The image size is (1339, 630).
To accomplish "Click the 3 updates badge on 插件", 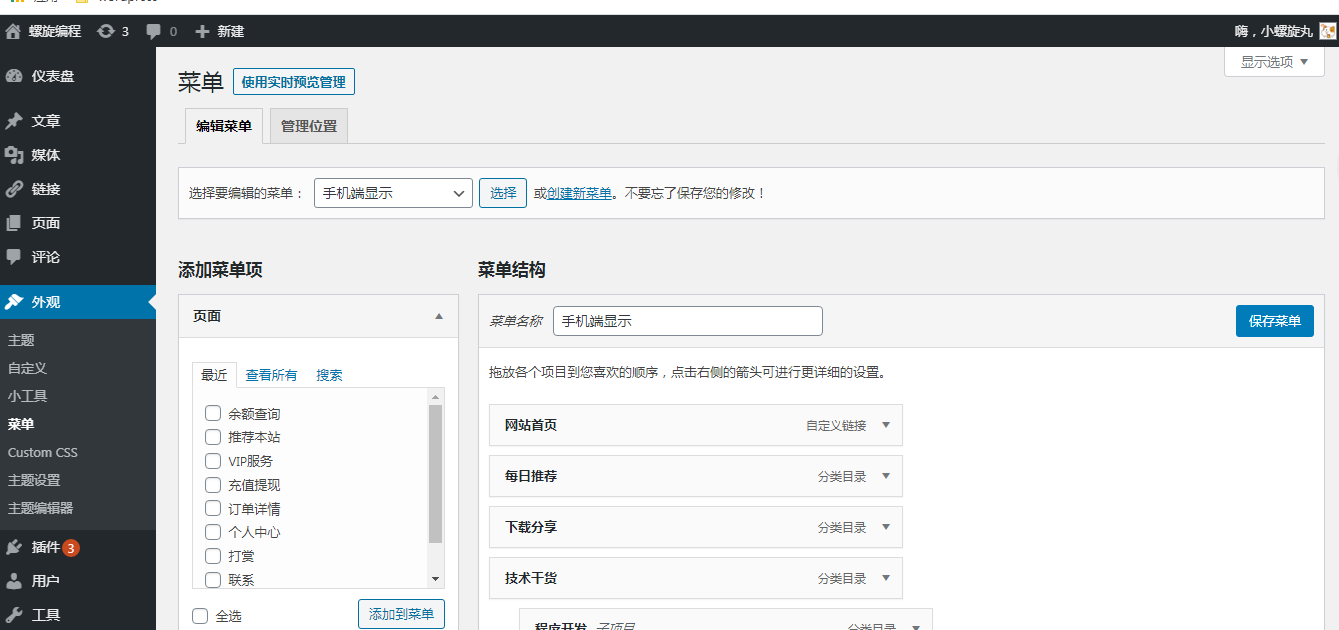I will (71, 548).
